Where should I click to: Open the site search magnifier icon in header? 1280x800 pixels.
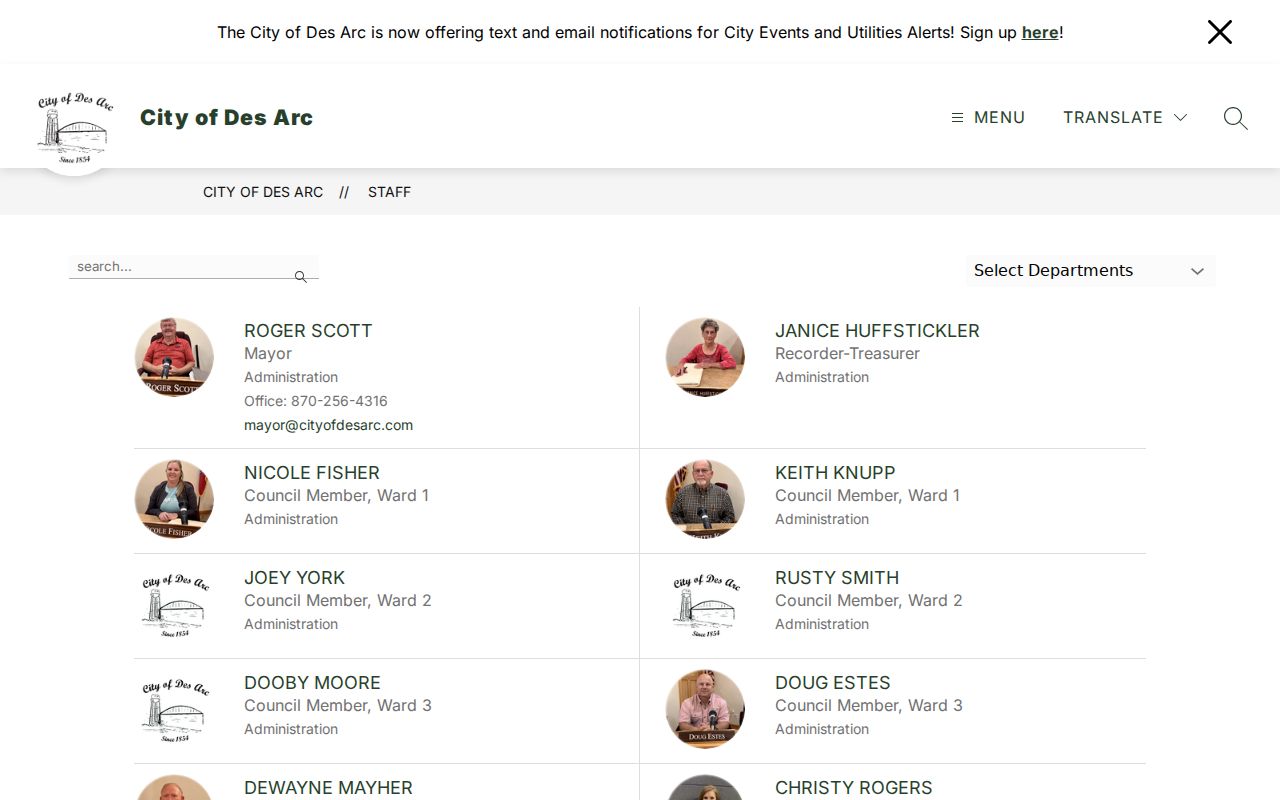click(x=1235, y=118)
